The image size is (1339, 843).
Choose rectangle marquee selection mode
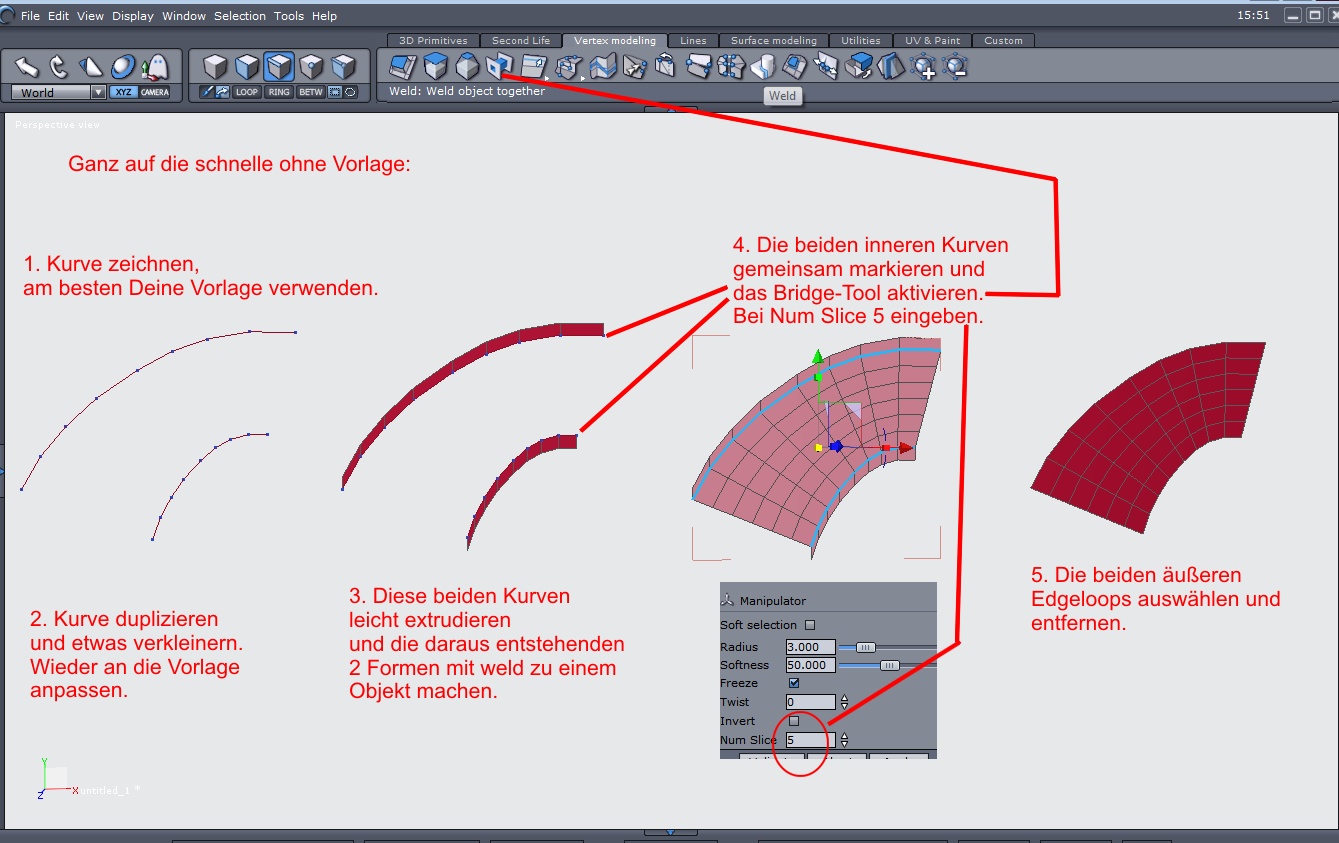click(335, 92)
